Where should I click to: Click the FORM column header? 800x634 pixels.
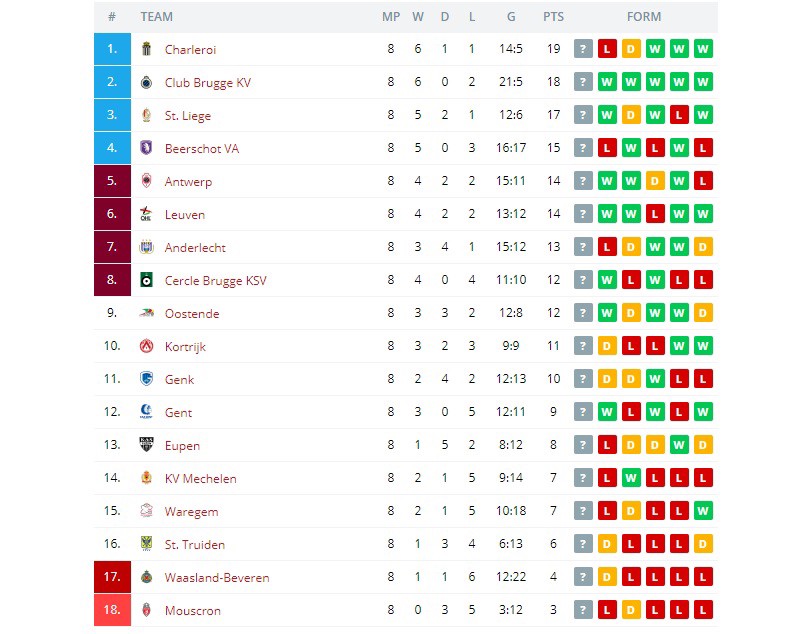[644, 17]
